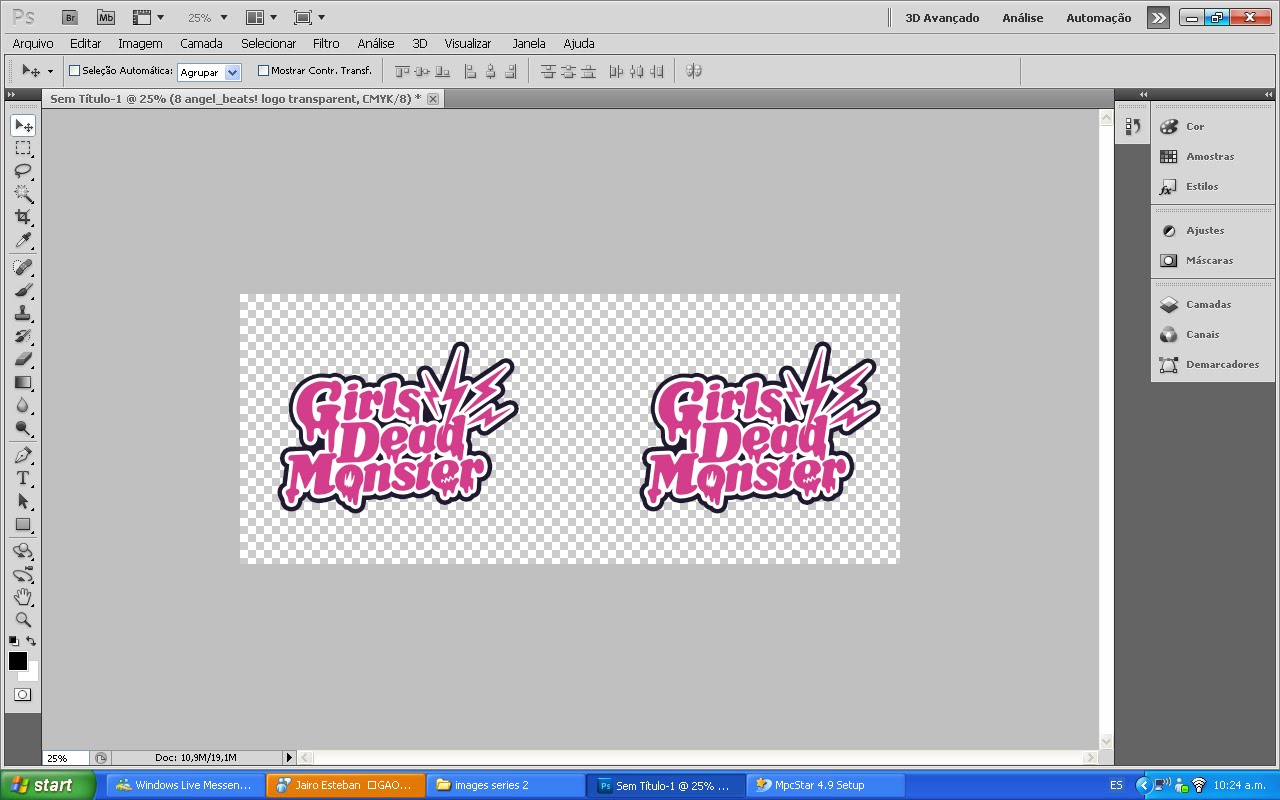
Task: Align top edges in options bar
Action: (x=402, y=71)
